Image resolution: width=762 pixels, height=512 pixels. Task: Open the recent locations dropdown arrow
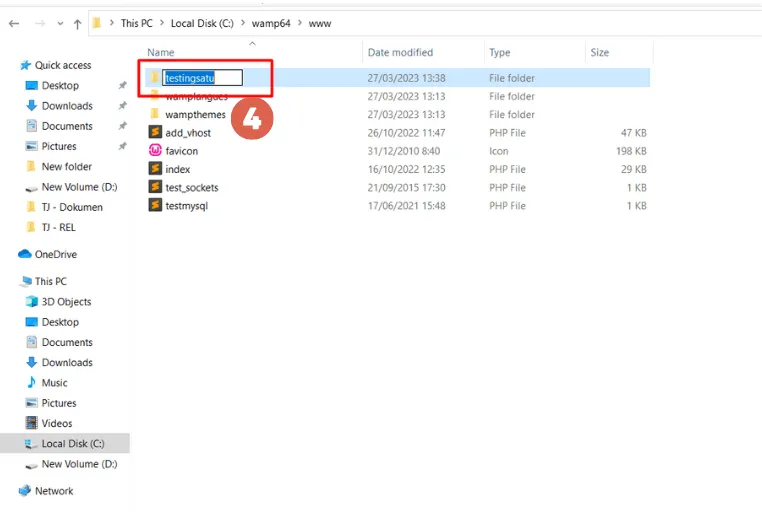click(60, 23)
